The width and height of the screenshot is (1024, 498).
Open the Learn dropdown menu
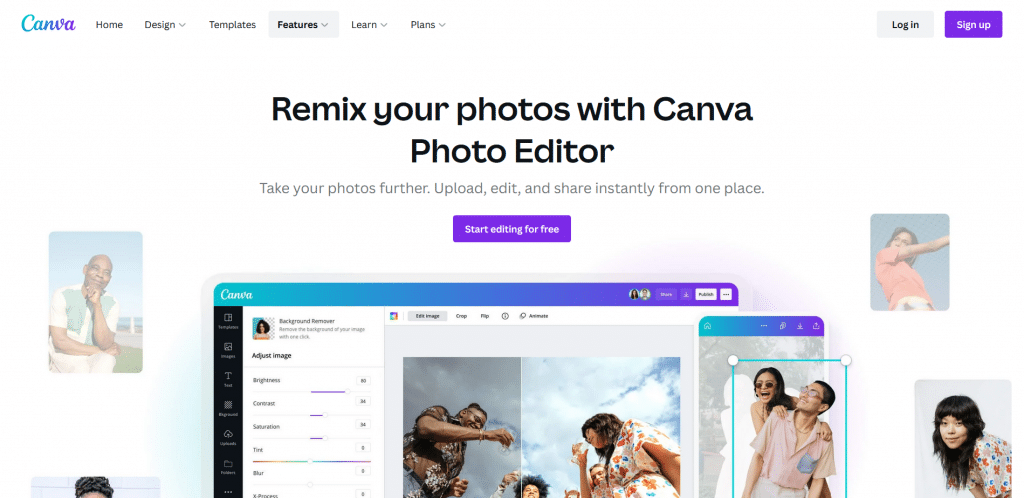click(369, 25)
